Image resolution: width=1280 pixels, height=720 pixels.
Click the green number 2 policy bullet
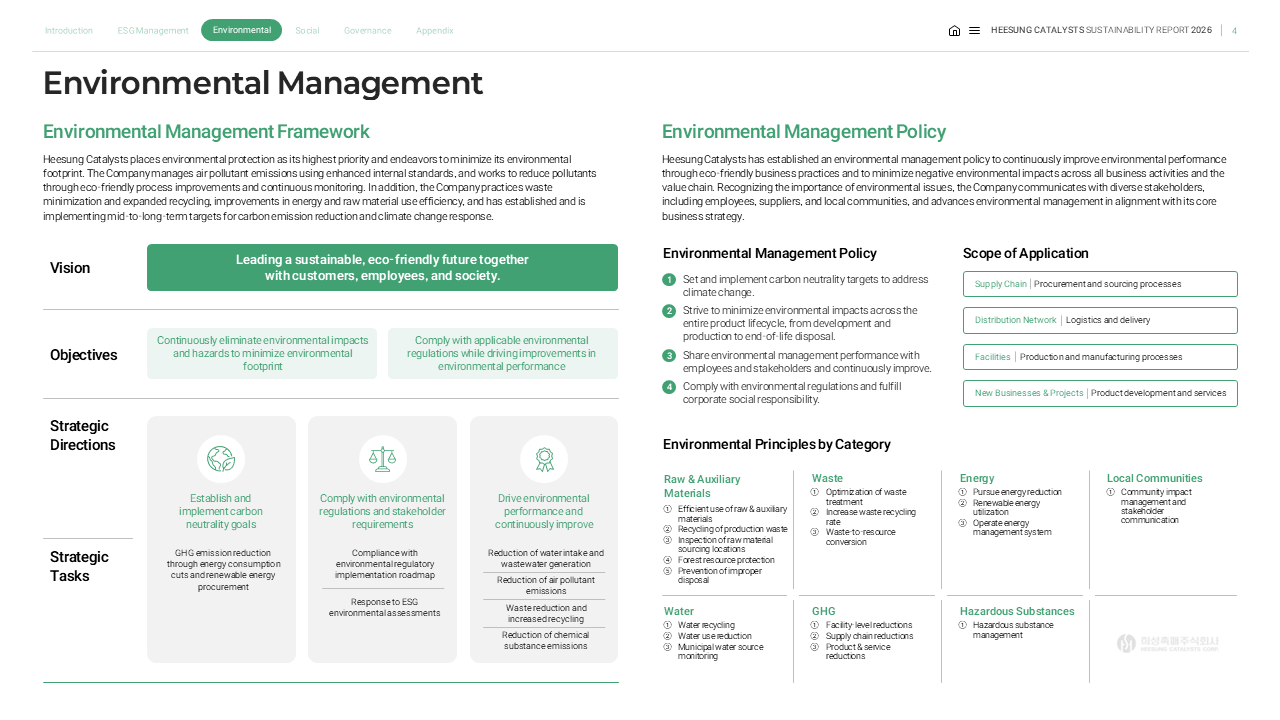pos(669,311)
